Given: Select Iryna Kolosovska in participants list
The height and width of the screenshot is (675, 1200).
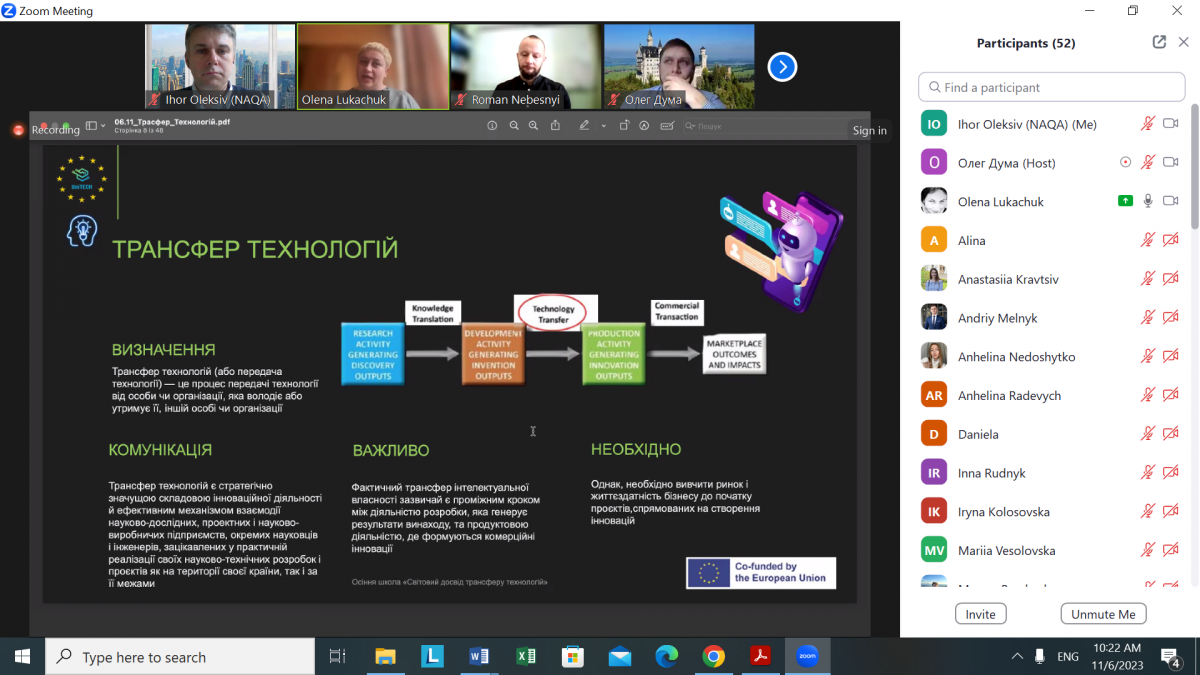Looking at the screenshot, I should pyautogui.click(x=1003, y=512).
